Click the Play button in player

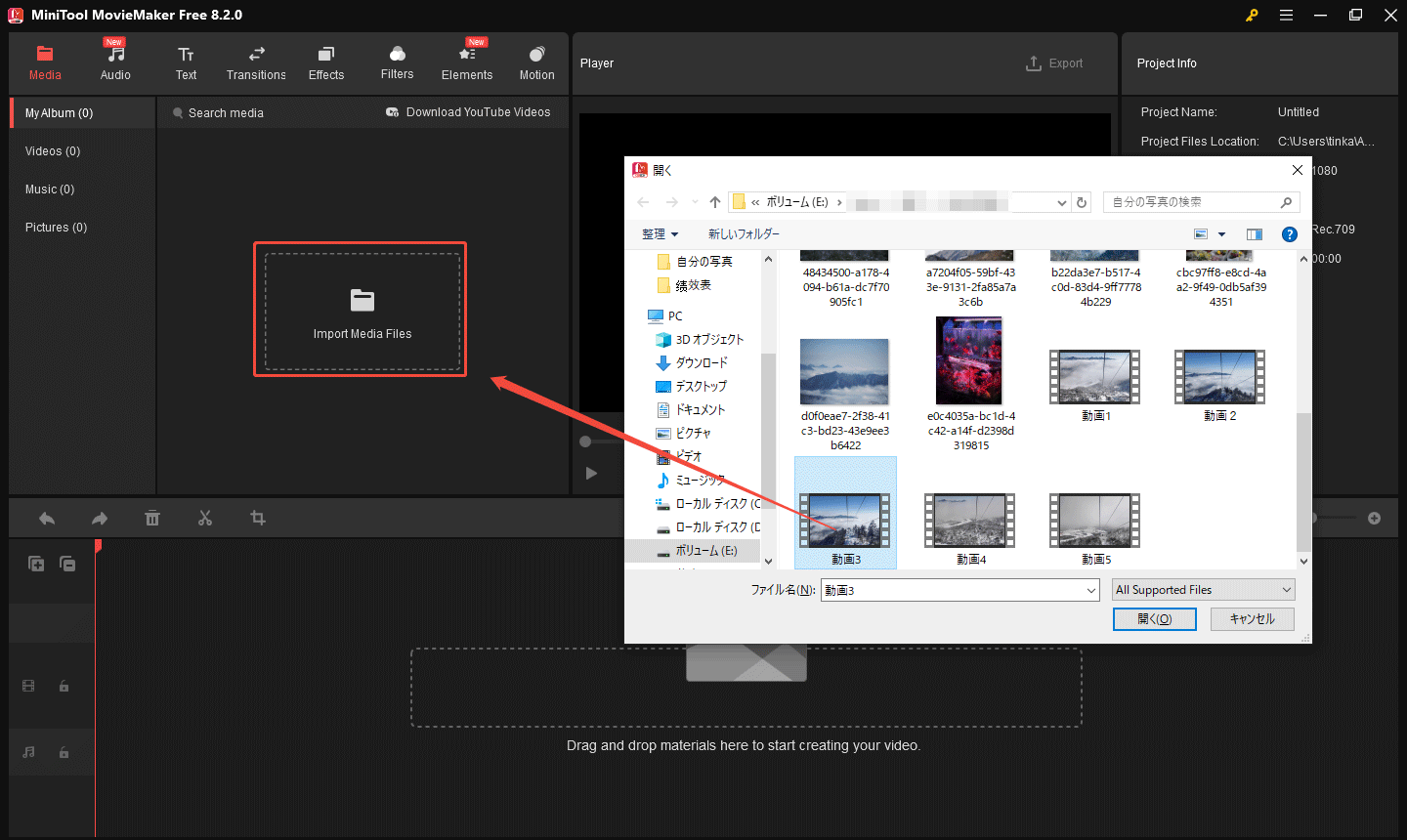coord(591,473)
